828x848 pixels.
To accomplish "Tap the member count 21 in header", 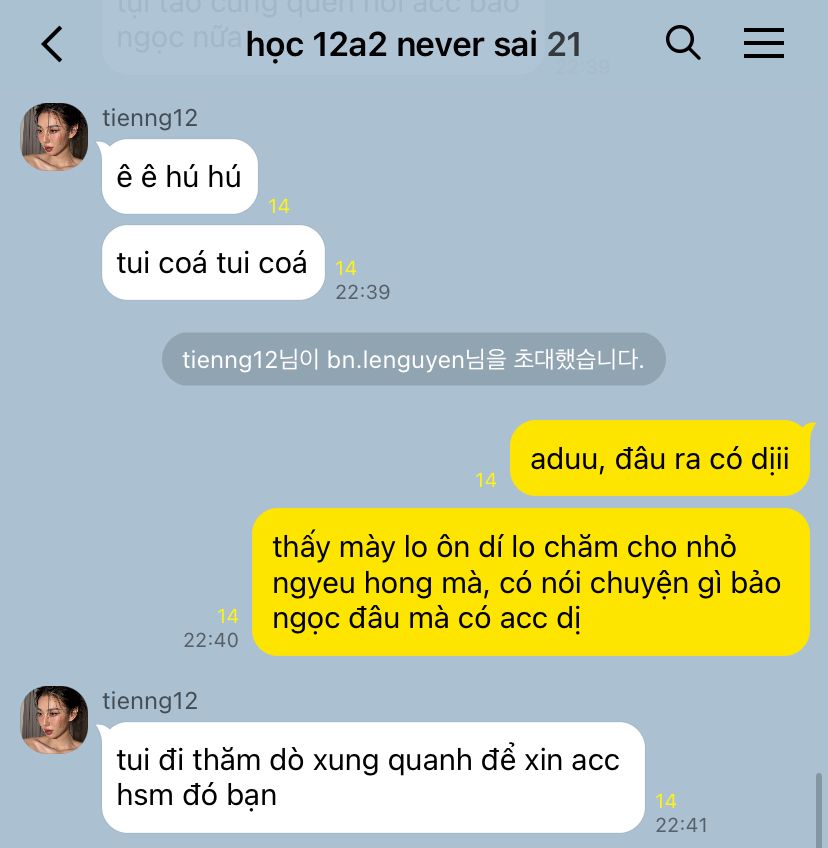I will pos(564,44).
